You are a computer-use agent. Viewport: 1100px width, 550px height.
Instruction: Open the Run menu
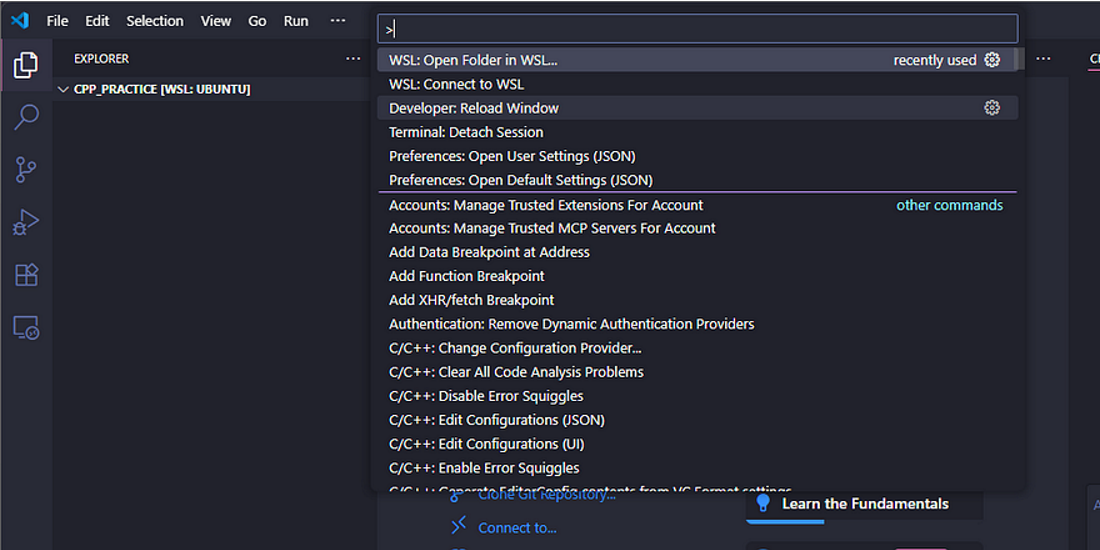296,21
